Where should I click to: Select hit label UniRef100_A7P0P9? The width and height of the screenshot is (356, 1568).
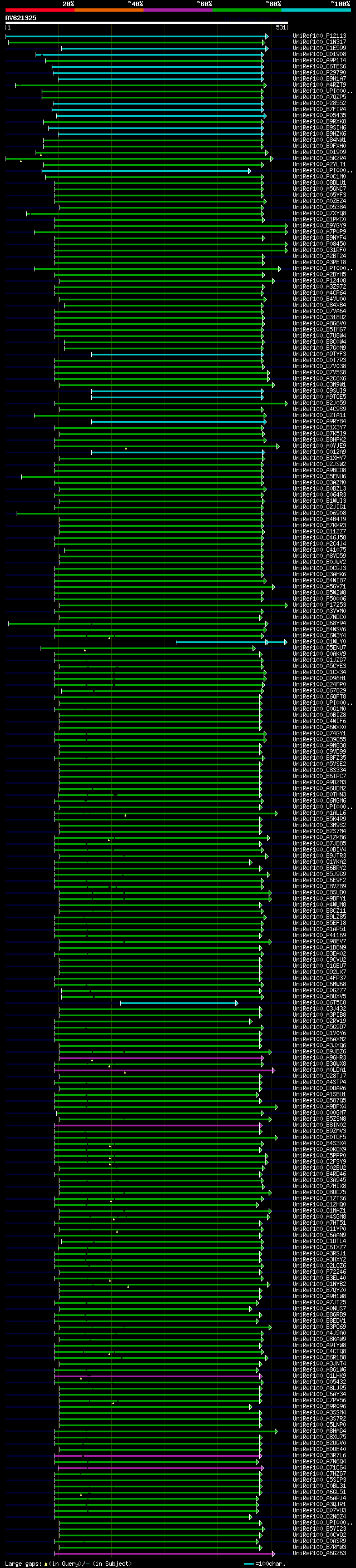pyautogui.click(x=319, y=232)
